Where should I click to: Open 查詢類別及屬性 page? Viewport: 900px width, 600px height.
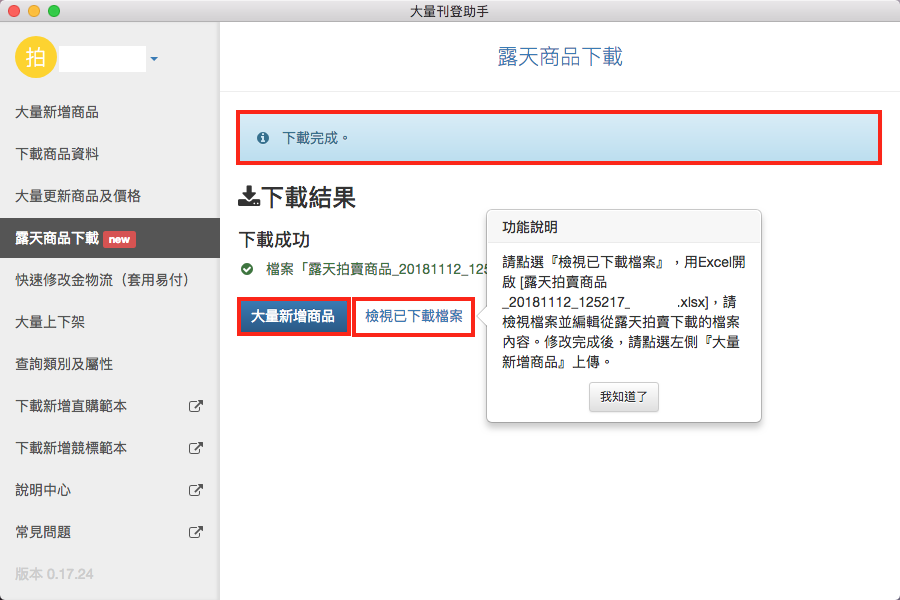[64, 364]
